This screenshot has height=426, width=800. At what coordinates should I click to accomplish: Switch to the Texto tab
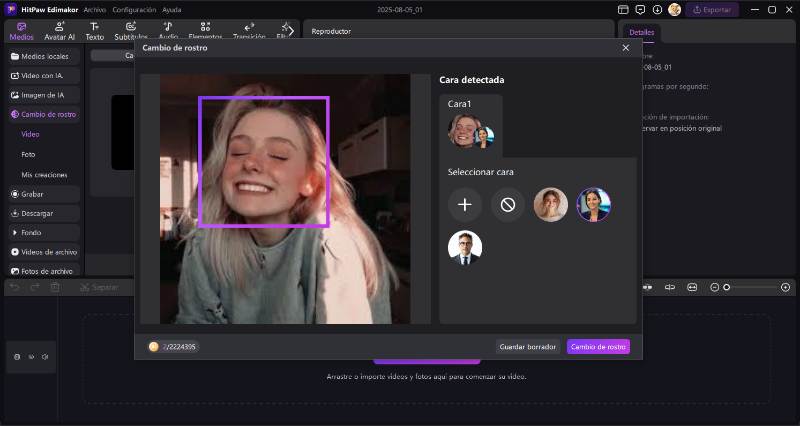click(94, 31)
